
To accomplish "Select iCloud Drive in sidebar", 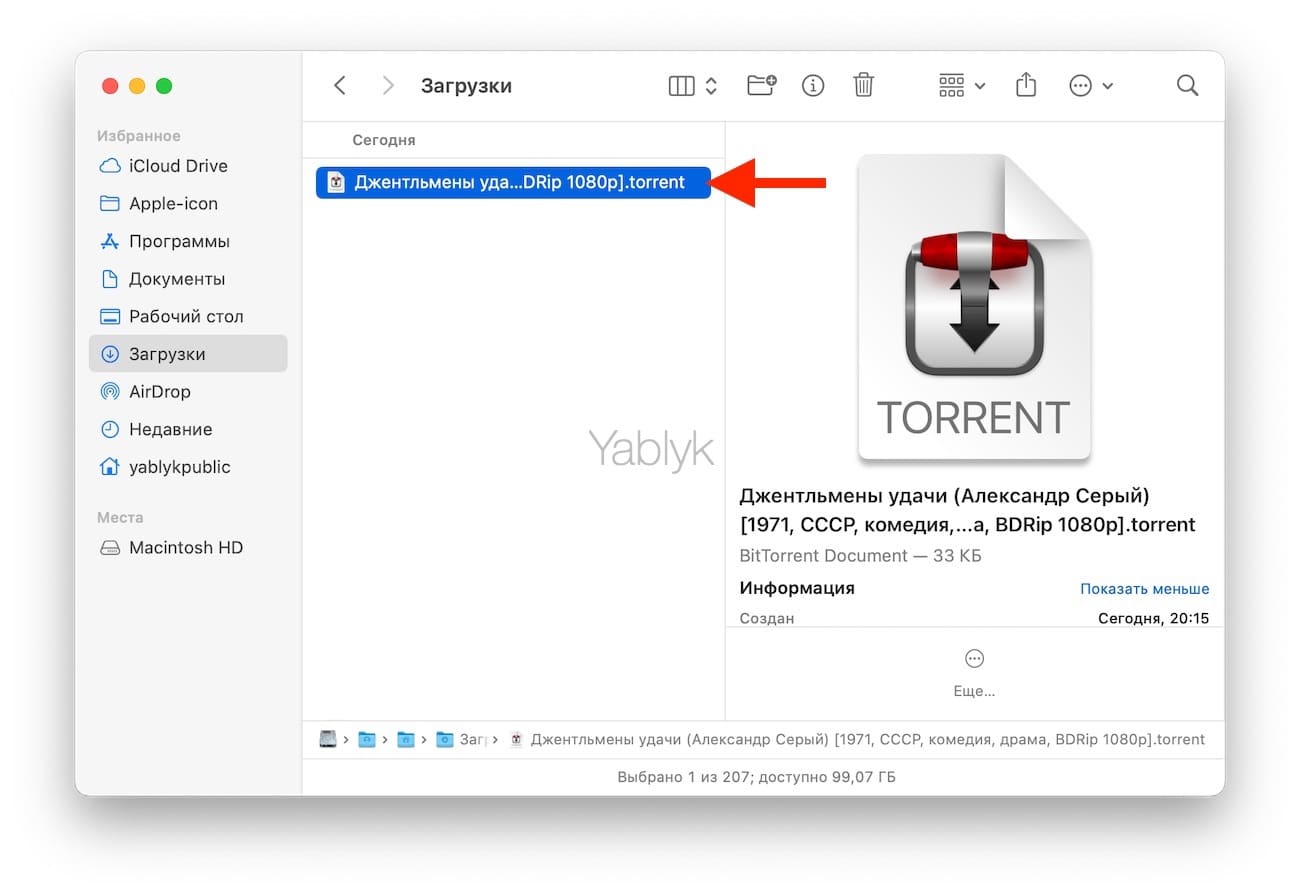I will [177, 166].
